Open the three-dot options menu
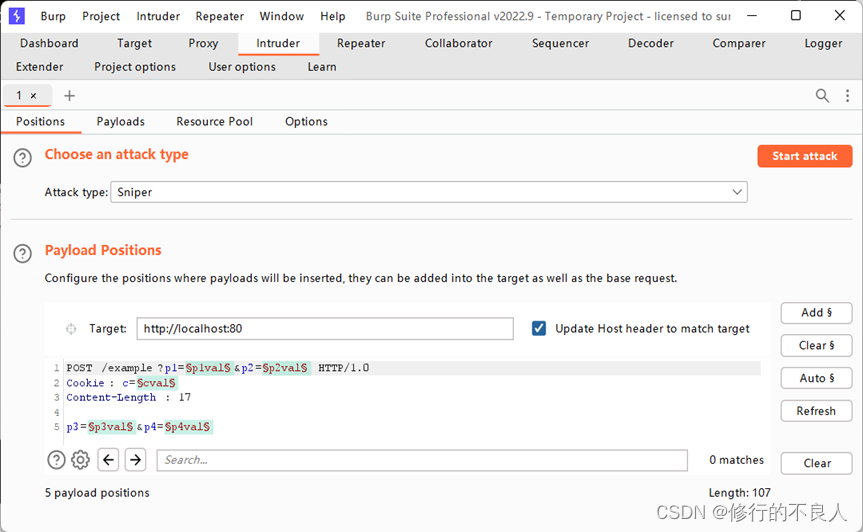The height and width of the screenshot is (532, 863). coord(847,96)
